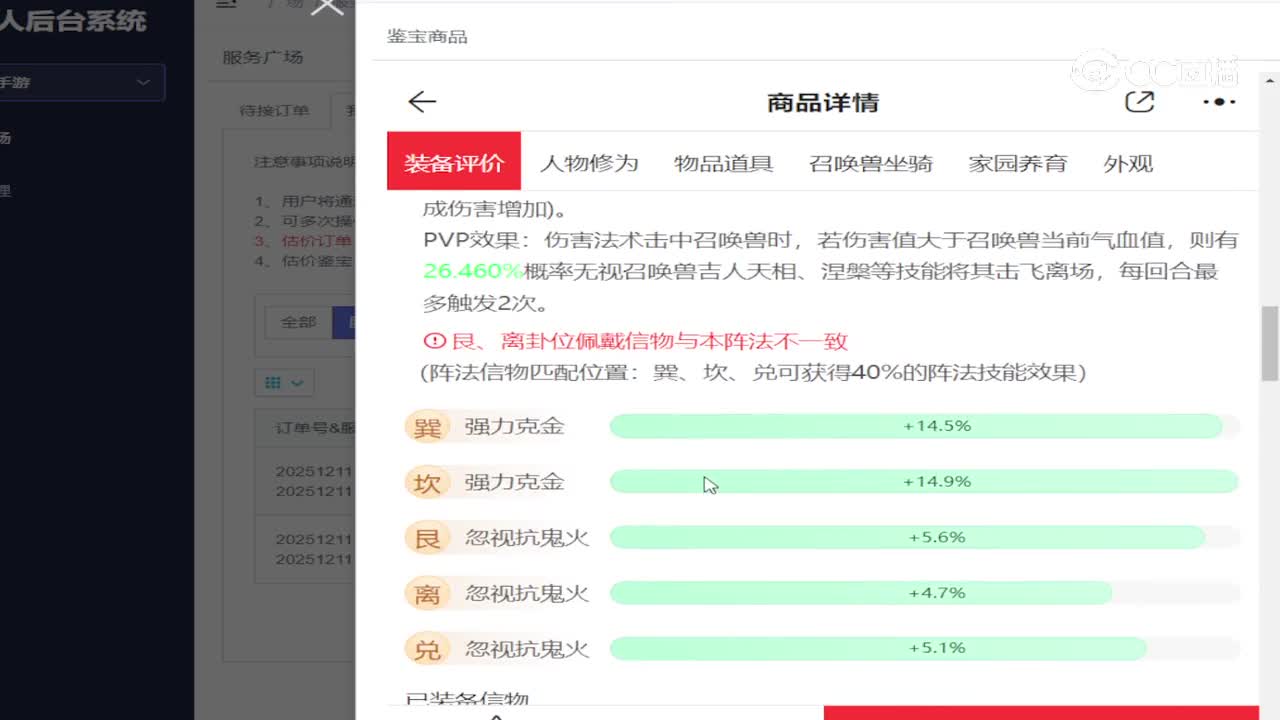Click the +14.9% progress bar for 坎
Screen dimensions: 1280x720
point(923,481)
